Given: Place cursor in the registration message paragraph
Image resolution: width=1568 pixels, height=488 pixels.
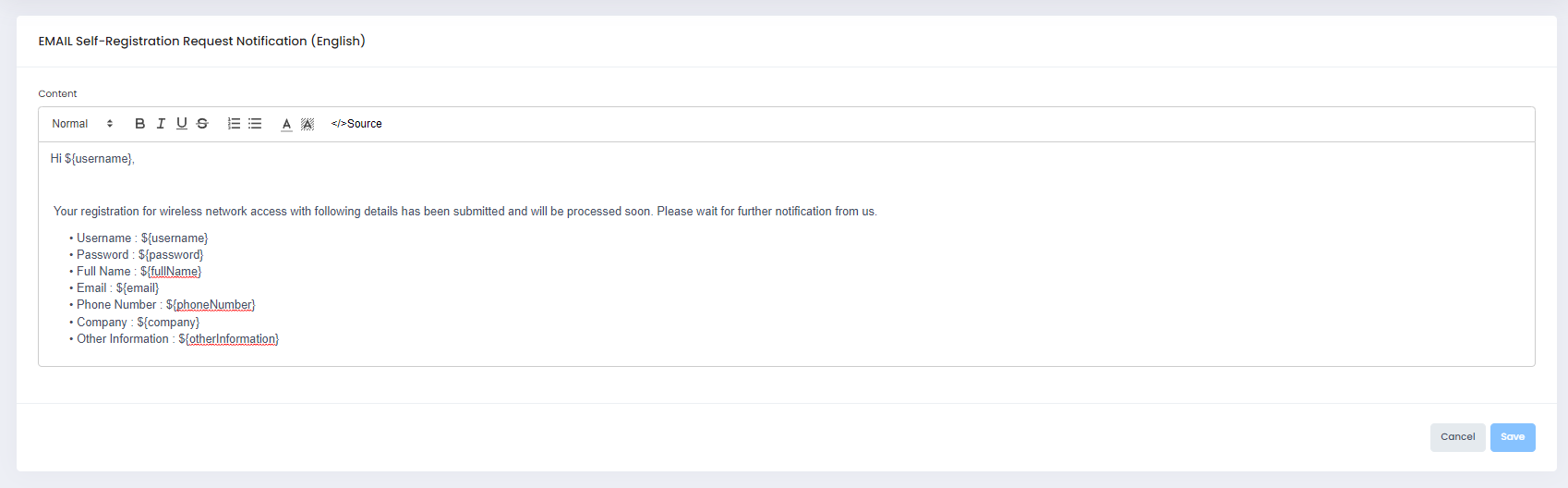Looking at the screenshot, I should click(464, 212).
